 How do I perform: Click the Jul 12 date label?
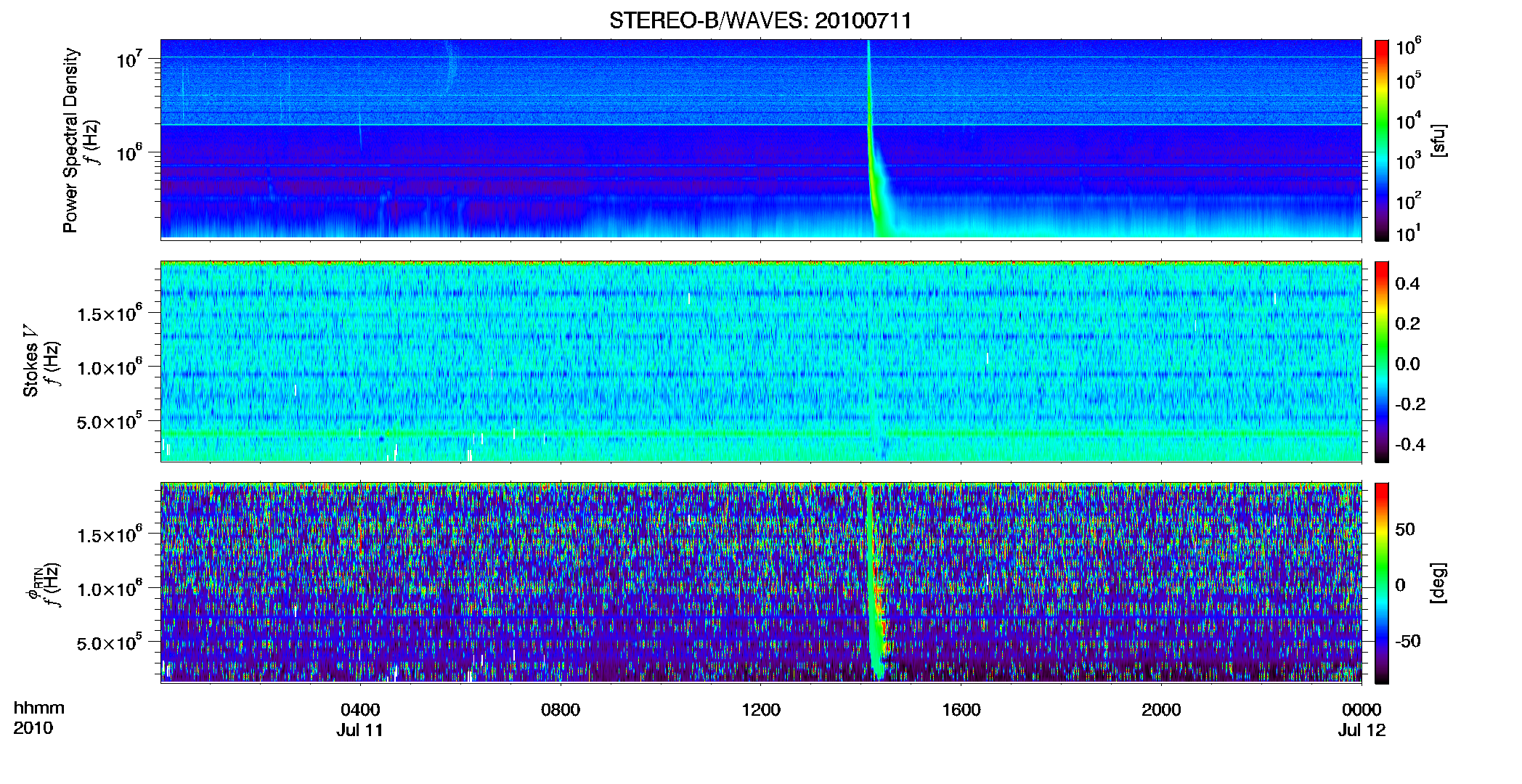pyautogui.click(x=1362, y=730)
